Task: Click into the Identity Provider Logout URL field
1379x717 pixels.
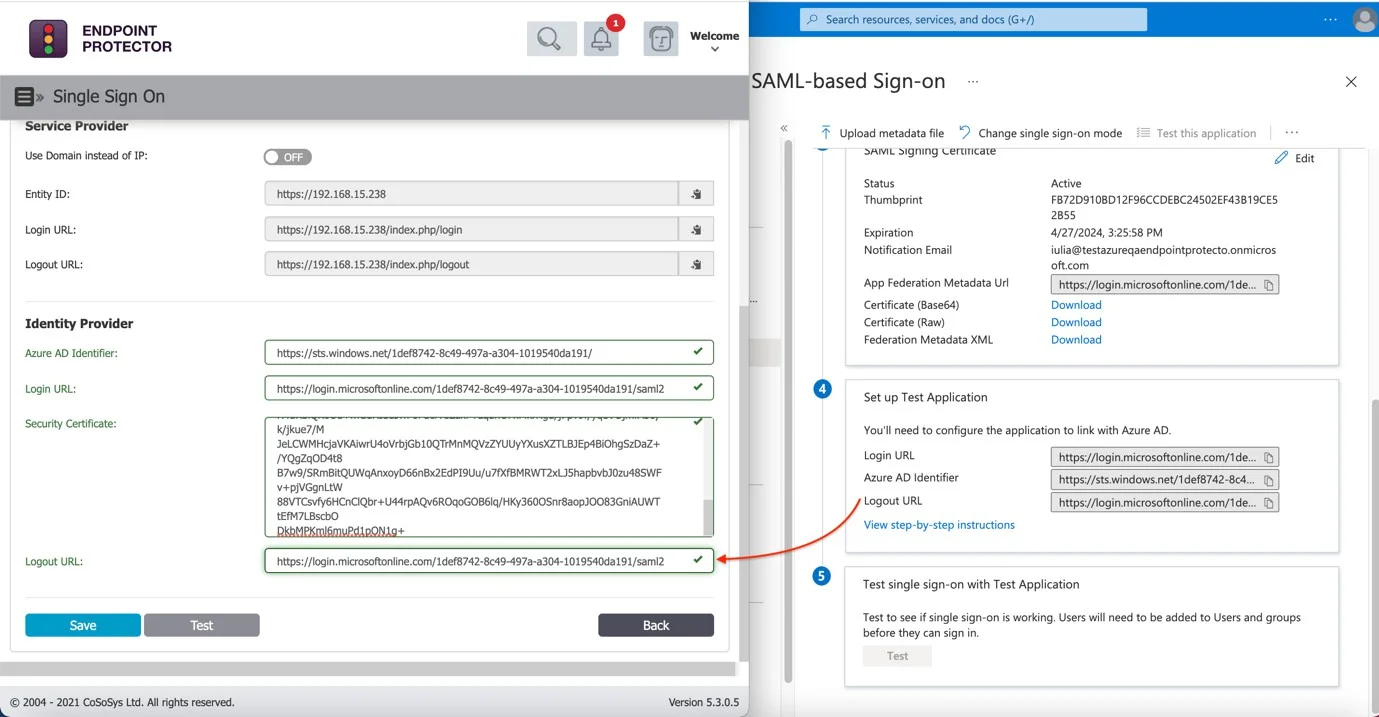Action: pos(489,561)
